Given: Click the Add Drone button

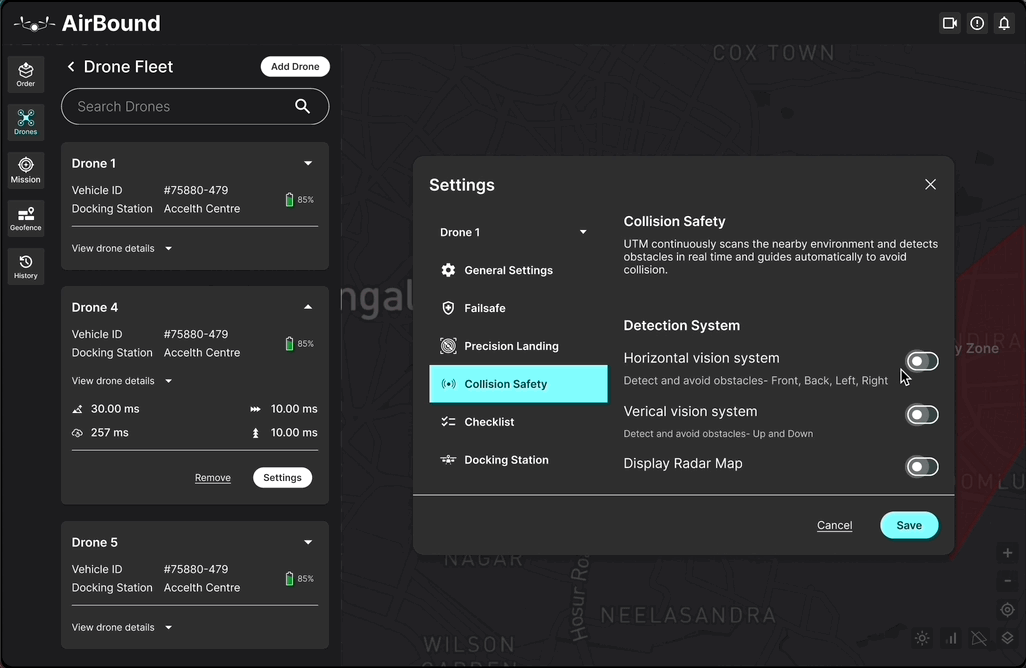Looking at the screenshot, I should click(x=295, y=67).
